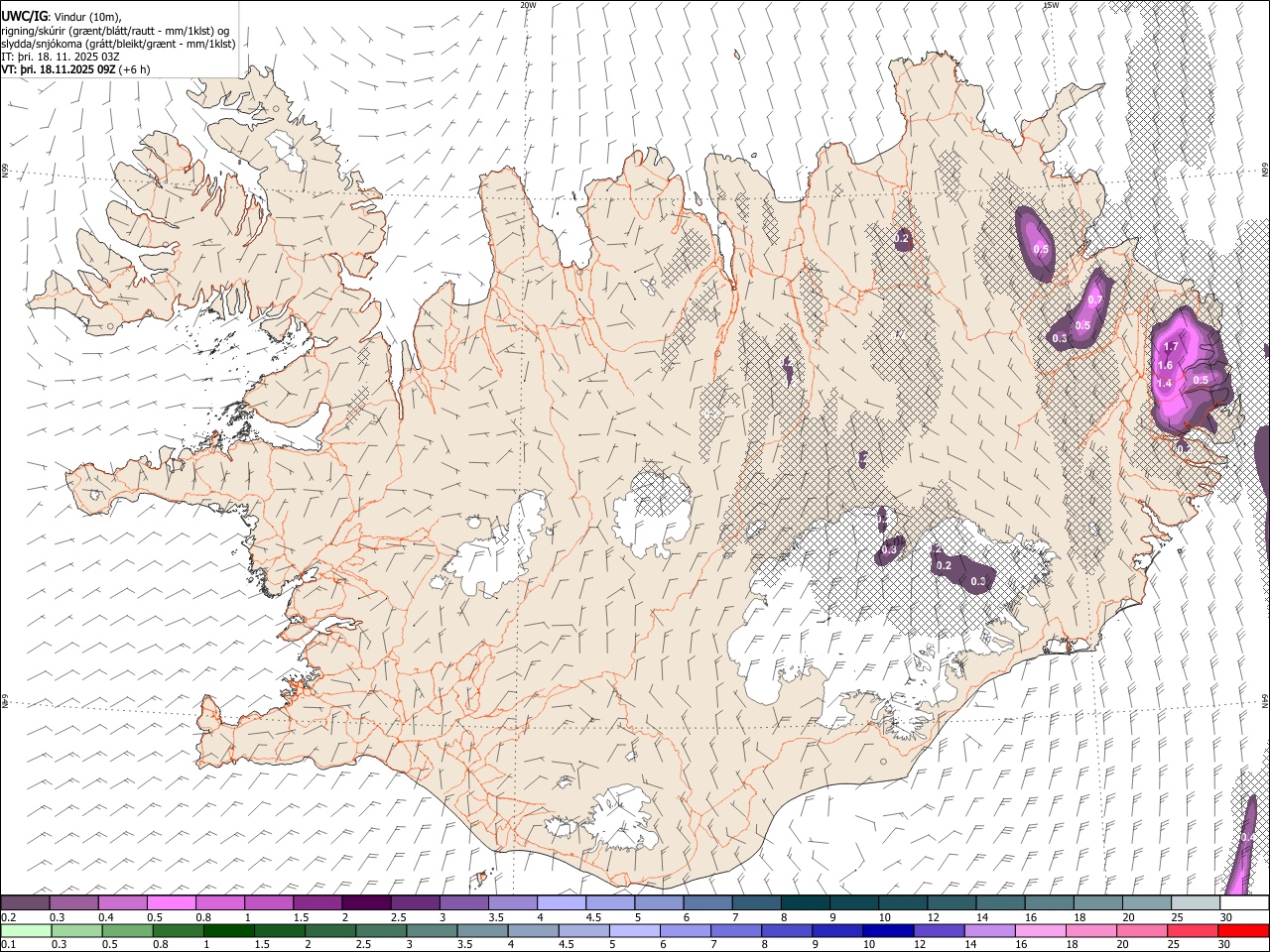Click the darkest purple 2 swatch in upper legend

pos(366,902)
